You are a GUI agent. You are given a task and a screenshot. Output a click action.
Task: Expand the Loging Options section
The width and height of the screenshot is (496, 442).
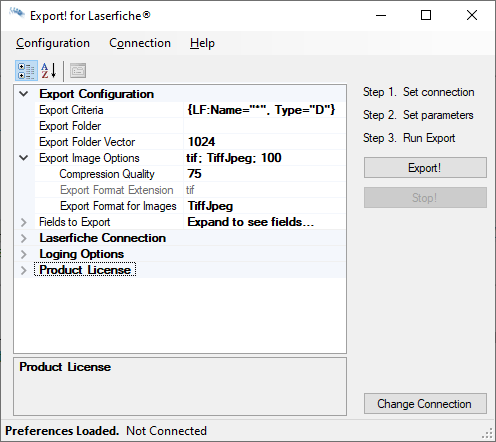(24, 254)
